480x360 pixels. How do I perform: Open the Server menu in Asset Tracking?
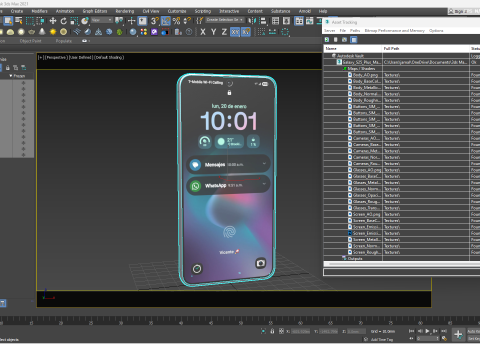[330, 30]
